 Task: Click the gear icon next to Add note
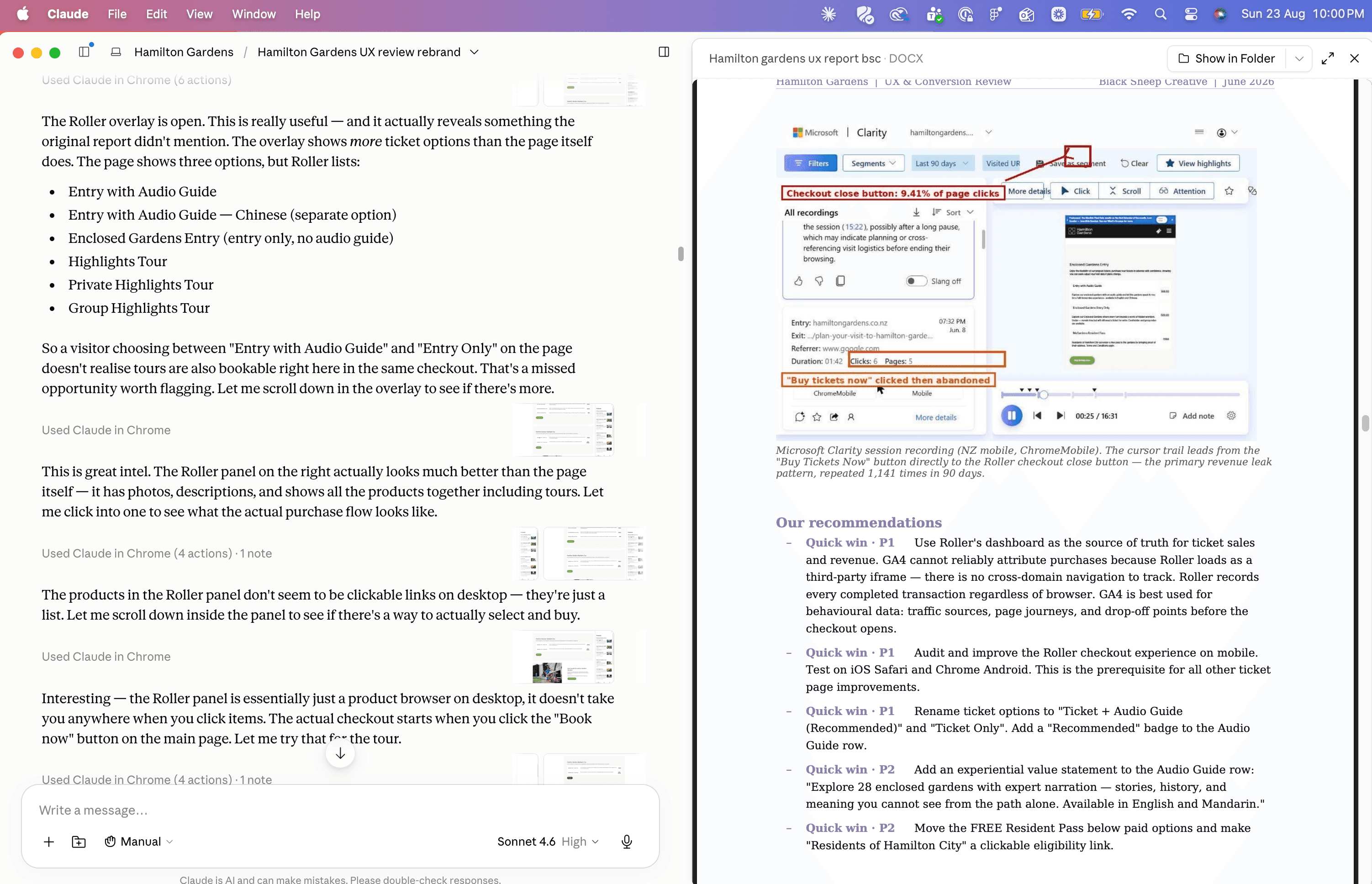point(1231,416)
